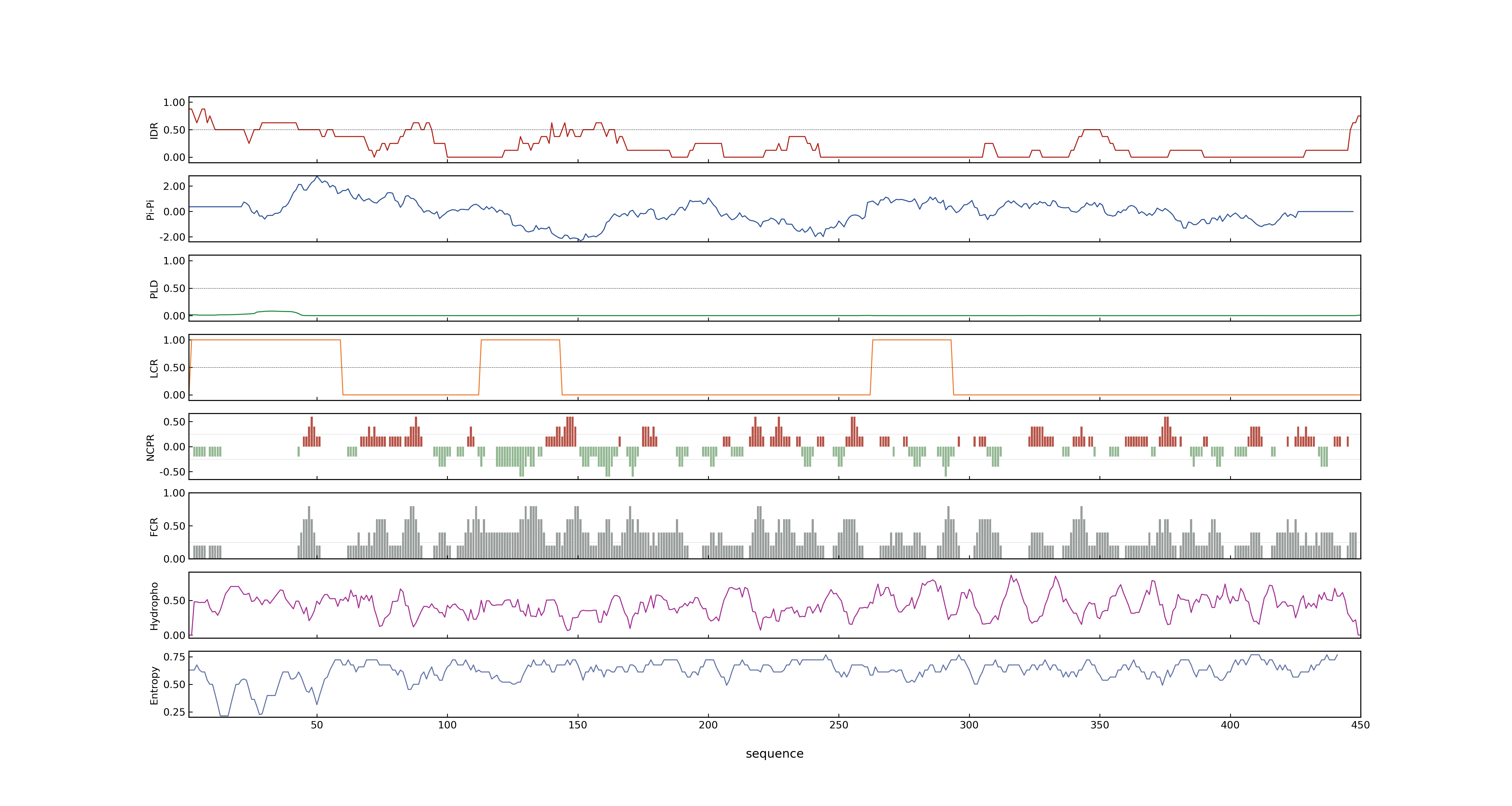Select x-axis tick label 200
Image resolution: width=1512 pixels, height=806 pixels.
[x=708, y=725]
